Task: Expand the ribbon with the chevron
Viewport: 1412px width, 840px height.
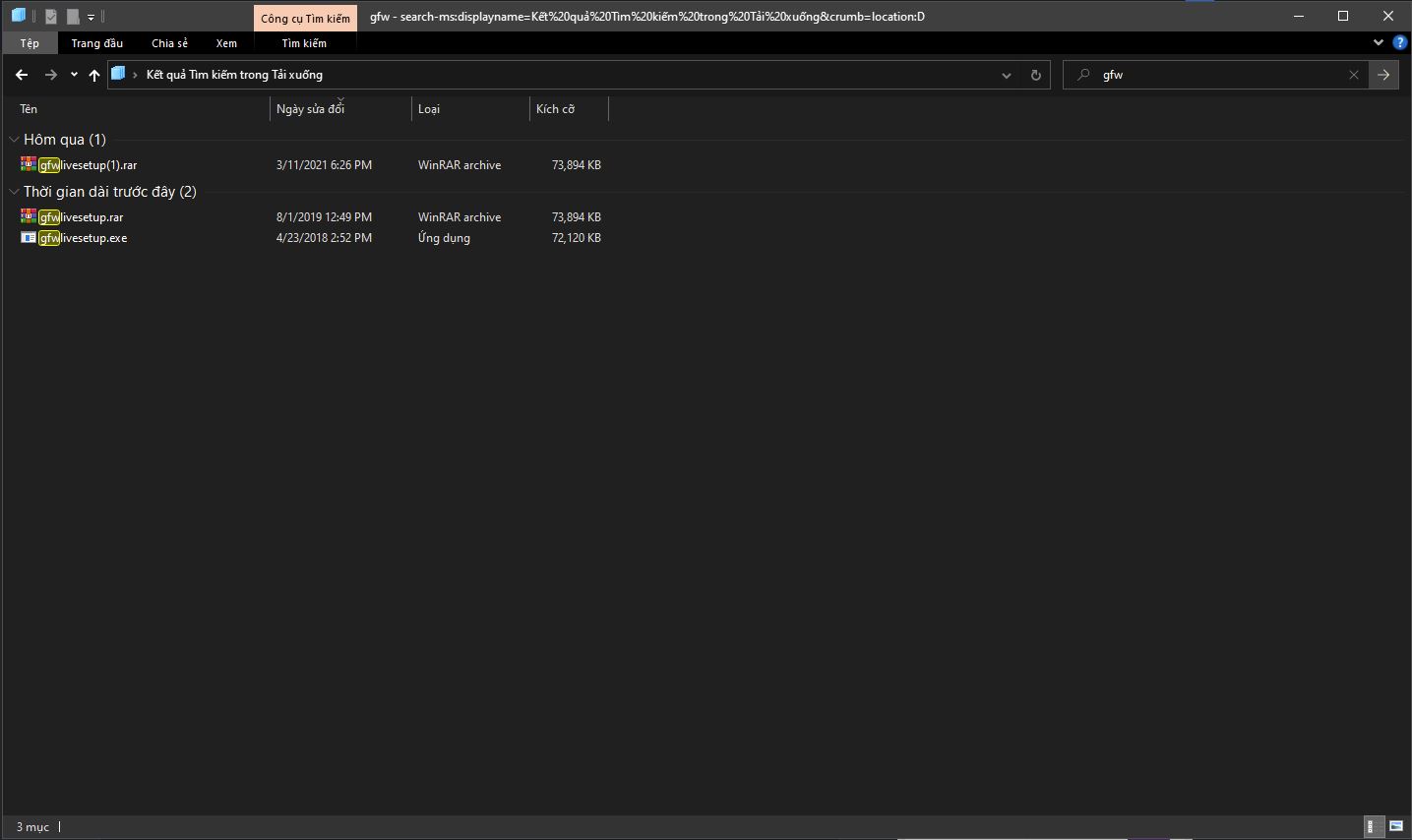Action: tap(1379, 43)
